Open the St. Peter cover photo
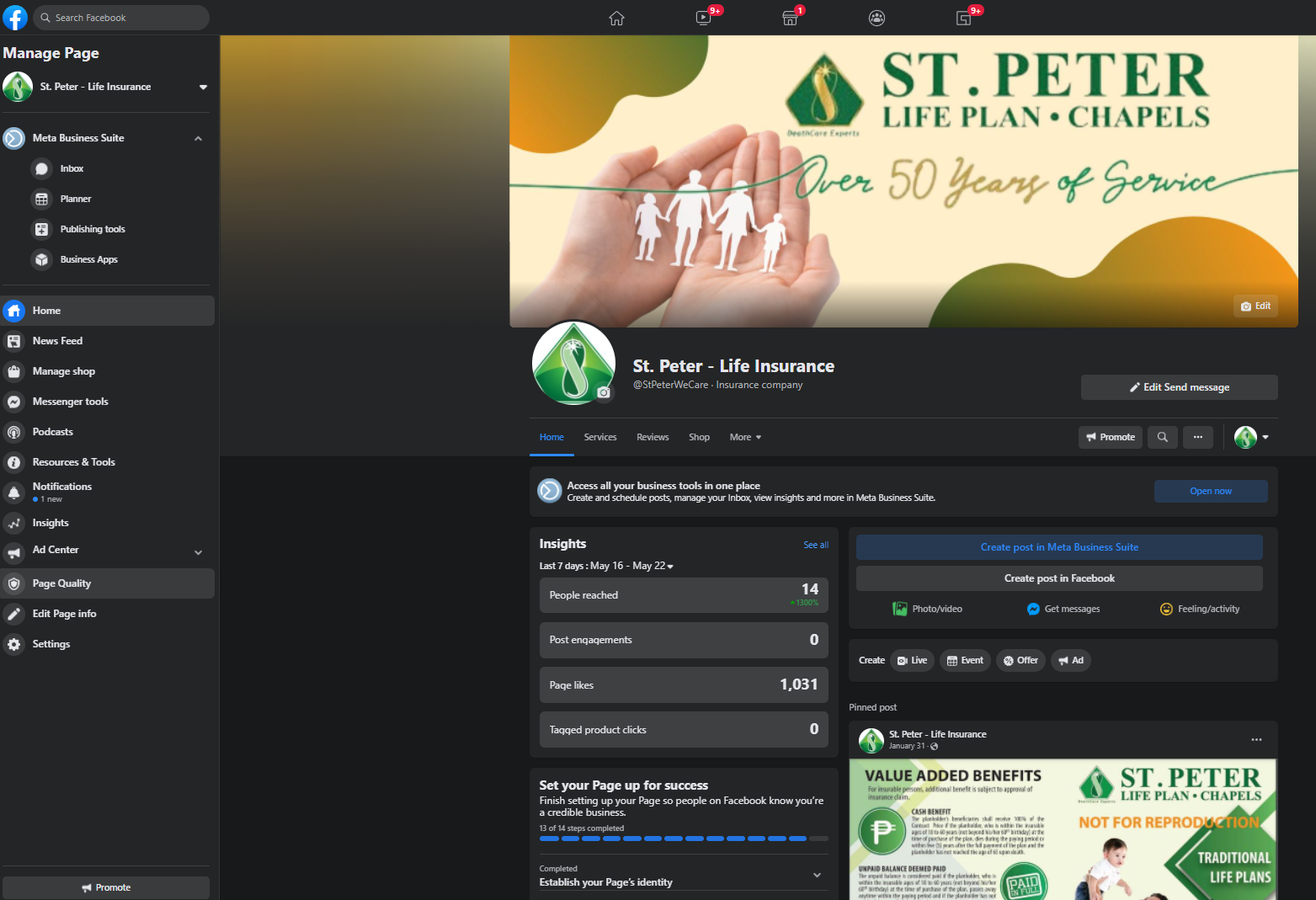 click(903, 181)
